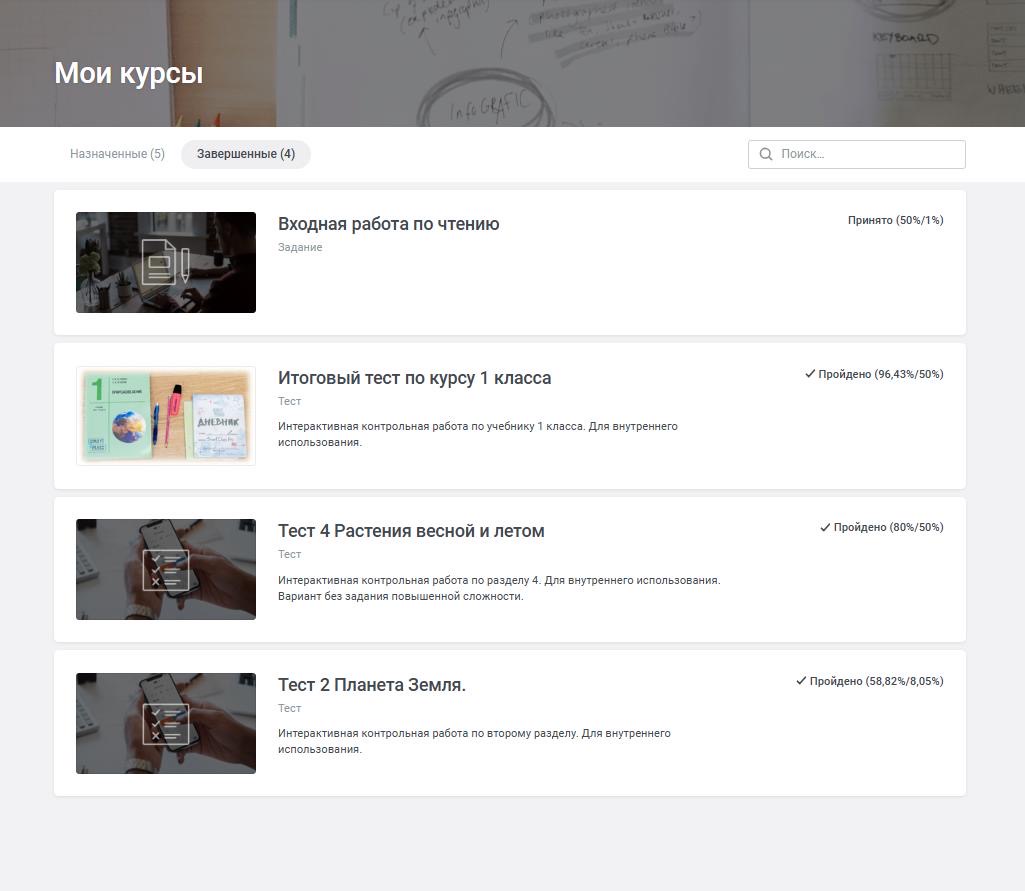Viewport: 1025px width, 891px height.
Task: Click description about учебнику 1 класса
Action: [x=478, y=434]
